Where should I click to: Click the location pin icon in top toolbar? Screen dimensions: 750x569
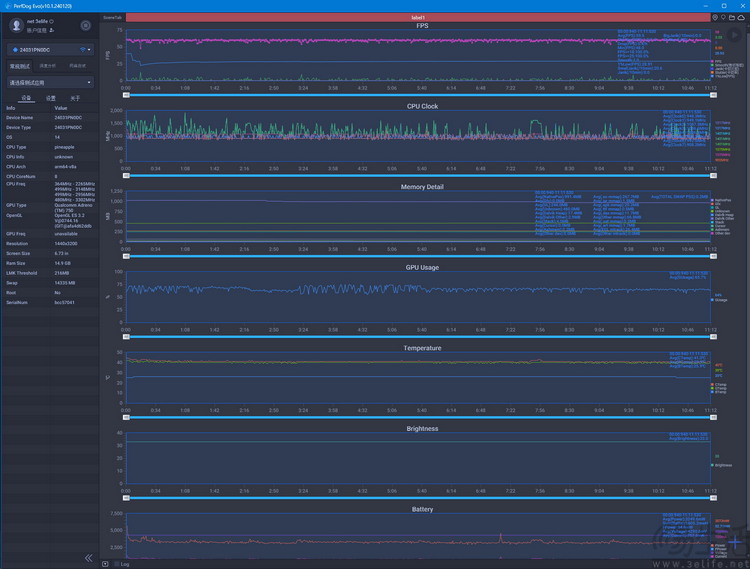[715, 17]
